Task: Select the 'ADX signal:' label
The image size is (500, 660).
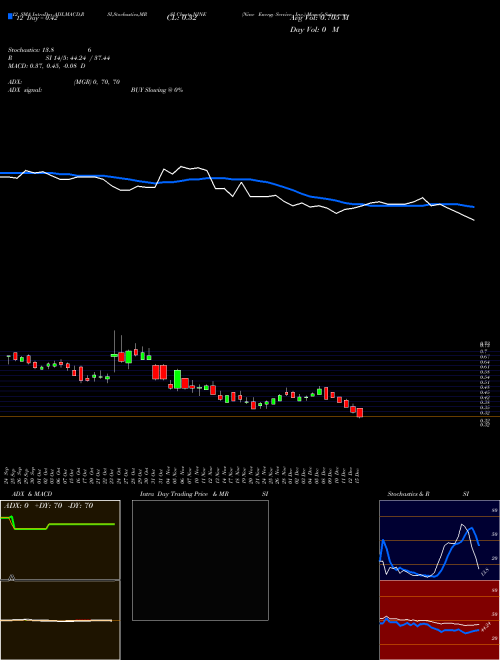Action: point(25,90)
